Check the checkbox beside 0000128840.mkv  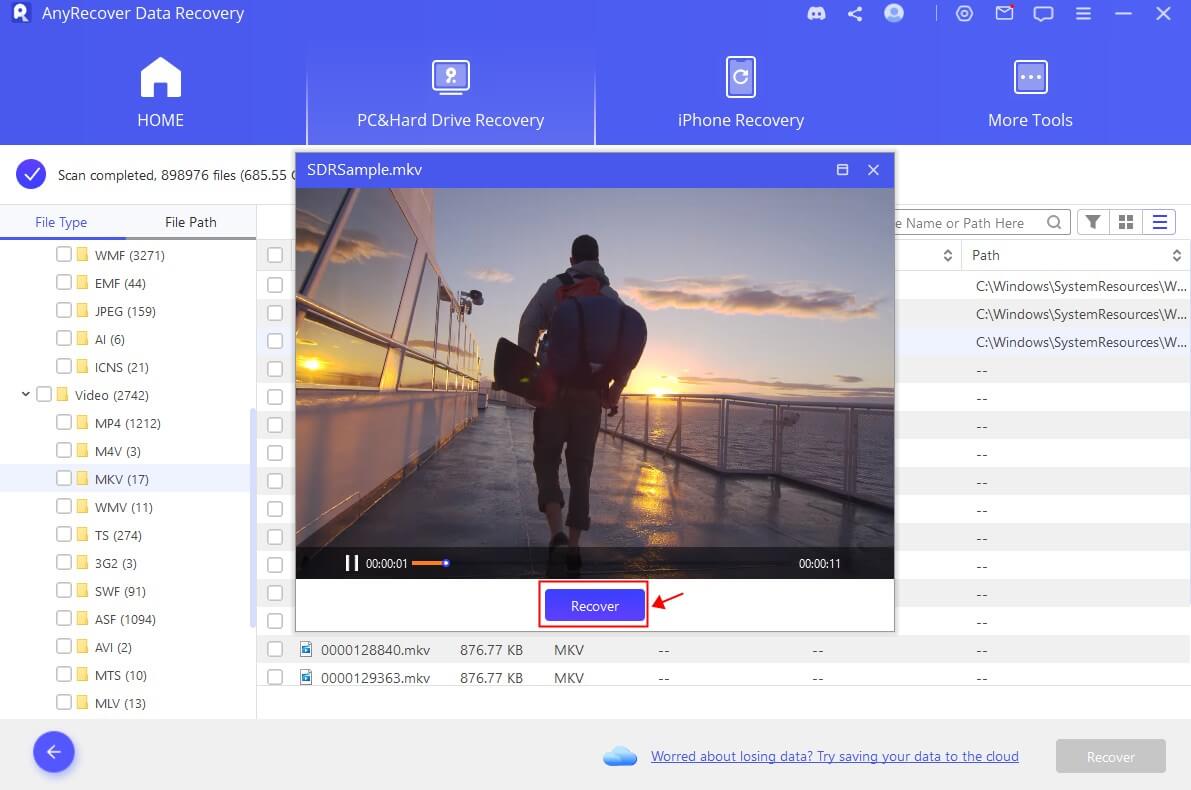tap(275, 648)
